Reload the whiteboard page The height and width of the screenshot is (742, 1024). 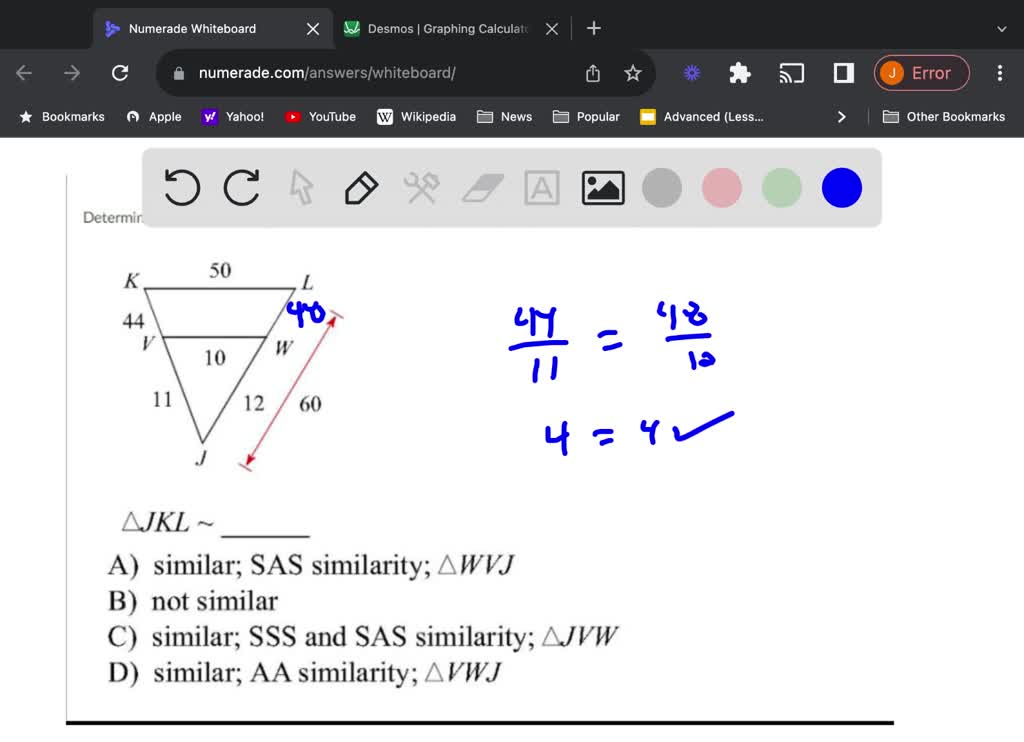(120, 72)
